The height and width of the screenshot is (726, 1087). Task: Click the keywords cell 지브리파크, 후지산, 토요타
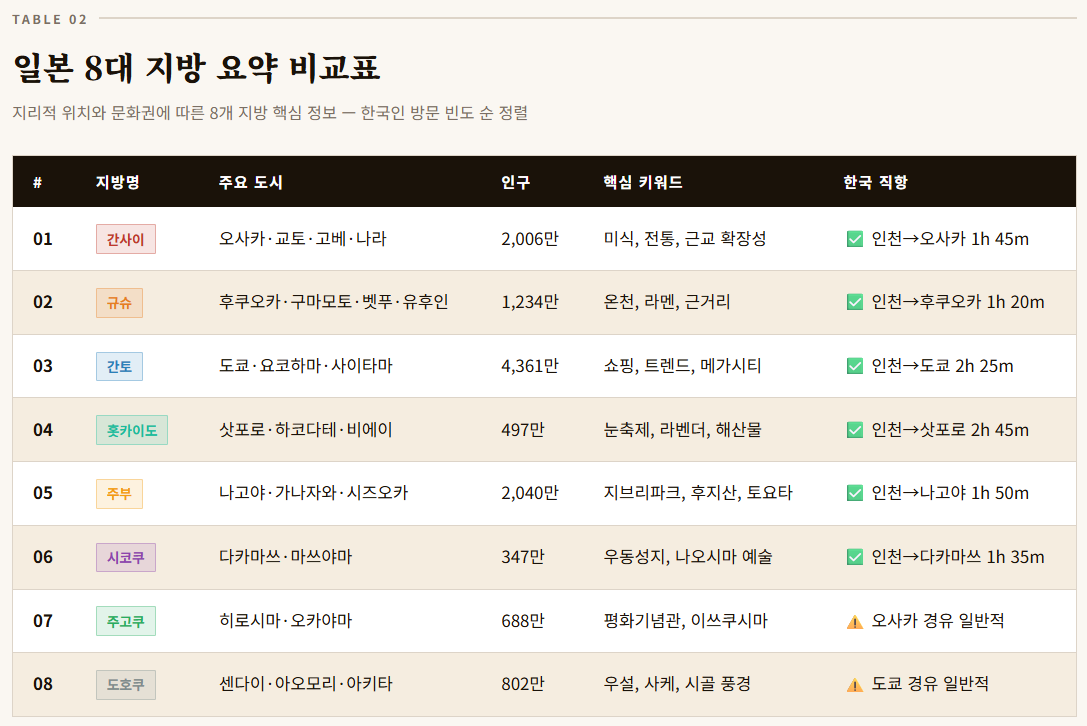698,492
